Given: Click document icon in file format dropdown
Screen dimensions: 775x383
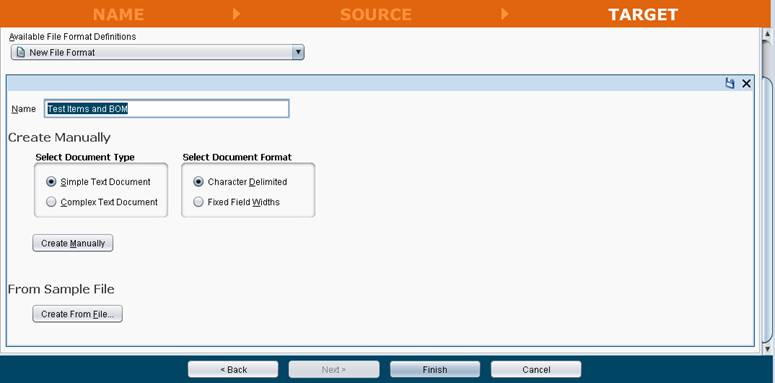Looking at the screenshot, I should point(21,52).
